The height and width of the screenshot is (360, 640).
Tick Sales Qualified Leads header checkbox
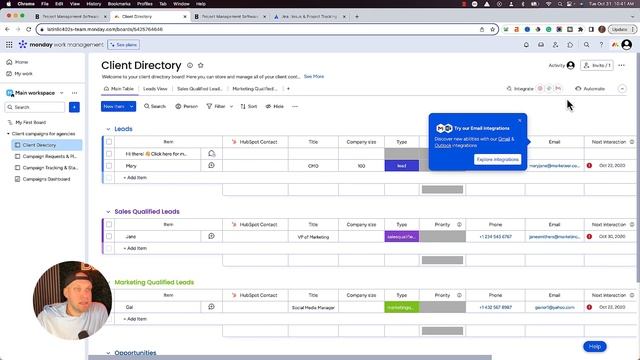[x=109, y=224]
